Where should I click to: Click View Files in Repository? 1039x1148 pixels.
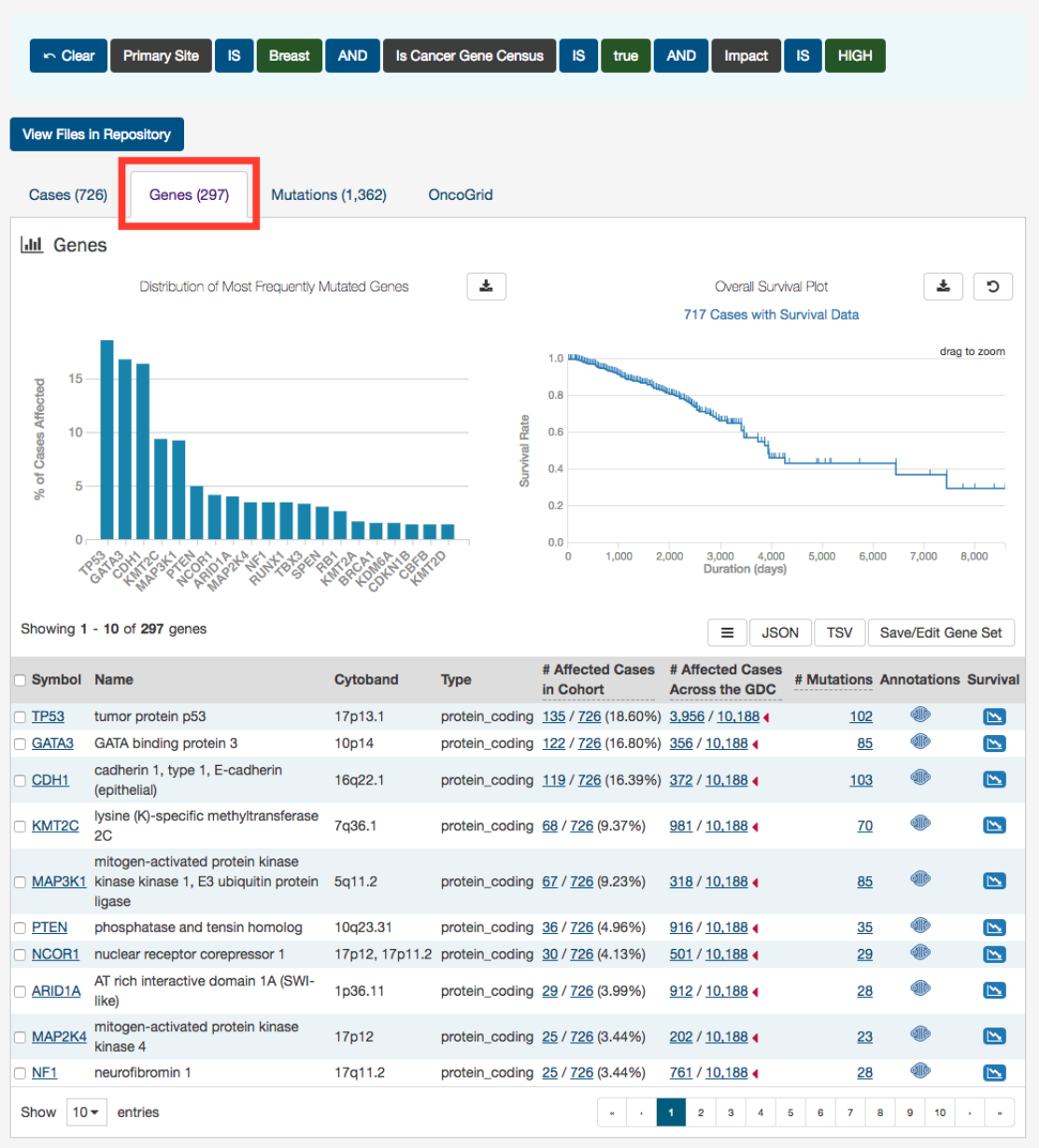97,135
